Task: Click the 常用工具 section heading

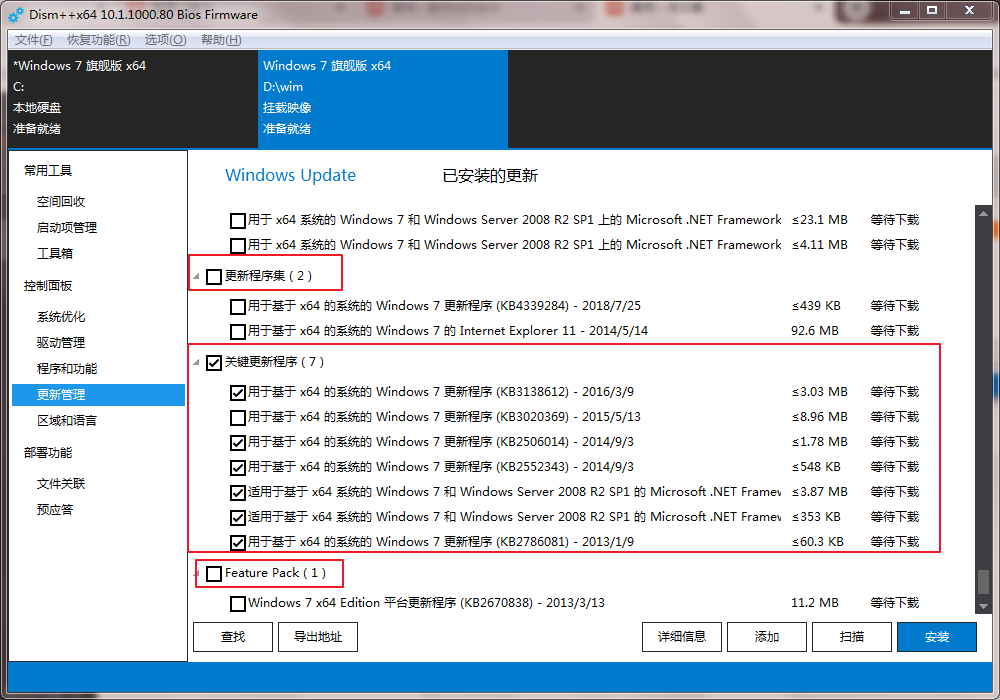Action: click(x=48, y=171)
